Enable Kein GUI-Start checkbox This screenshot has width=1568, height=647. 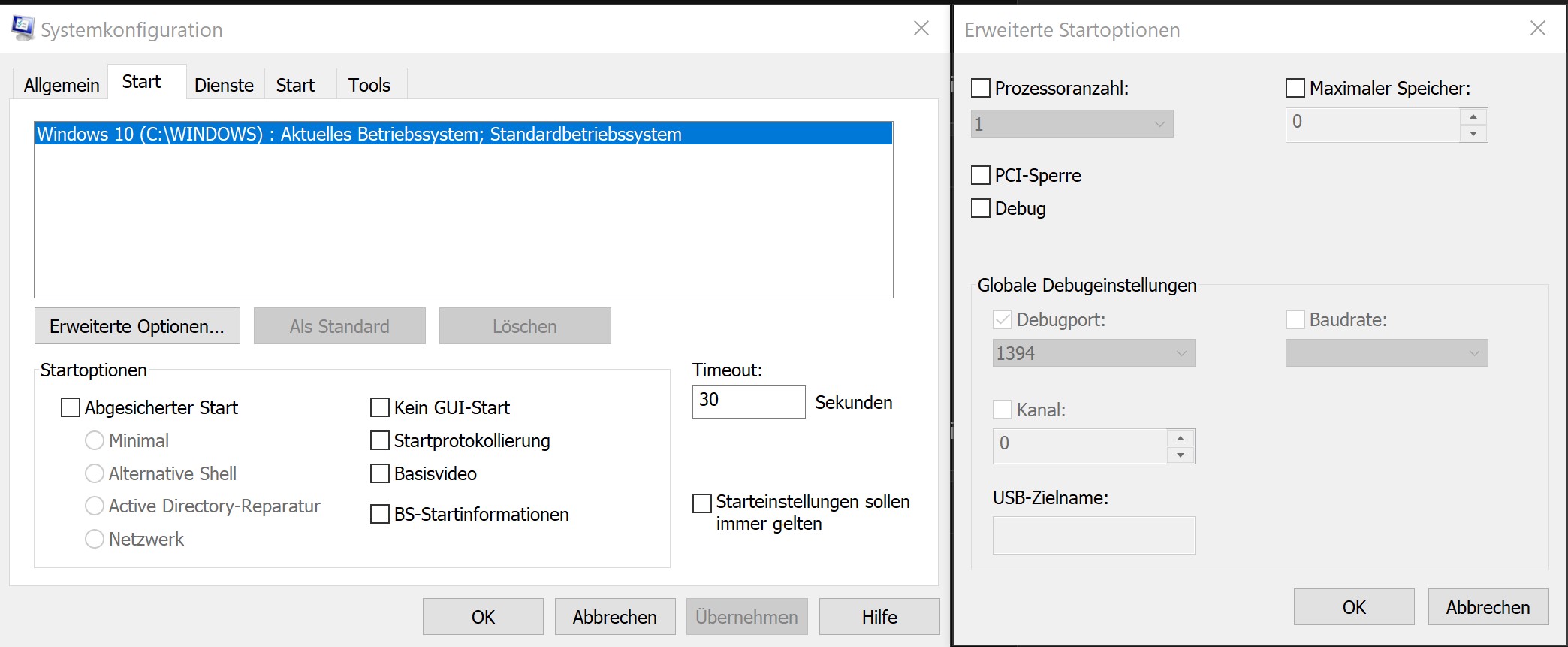[380, 407]
